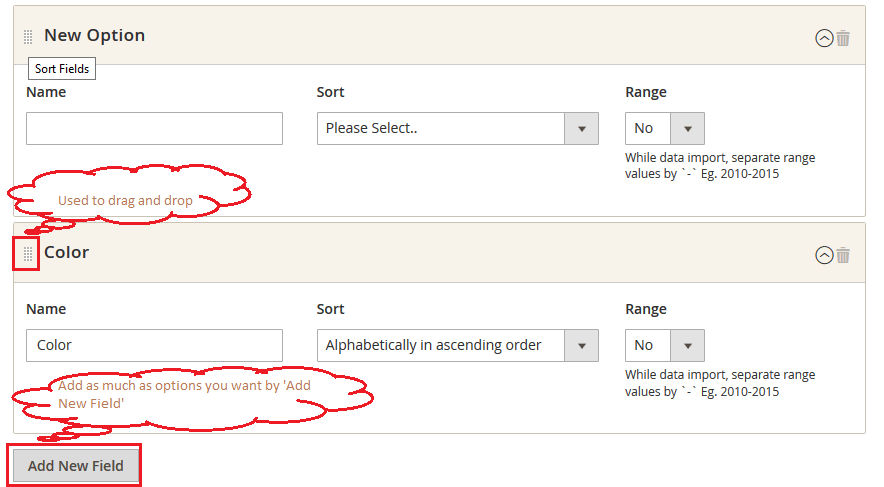The width and height of the screenshot is (884, 487).
Task: Click the Range label in Color section
Action: click(x=645, y=309)
